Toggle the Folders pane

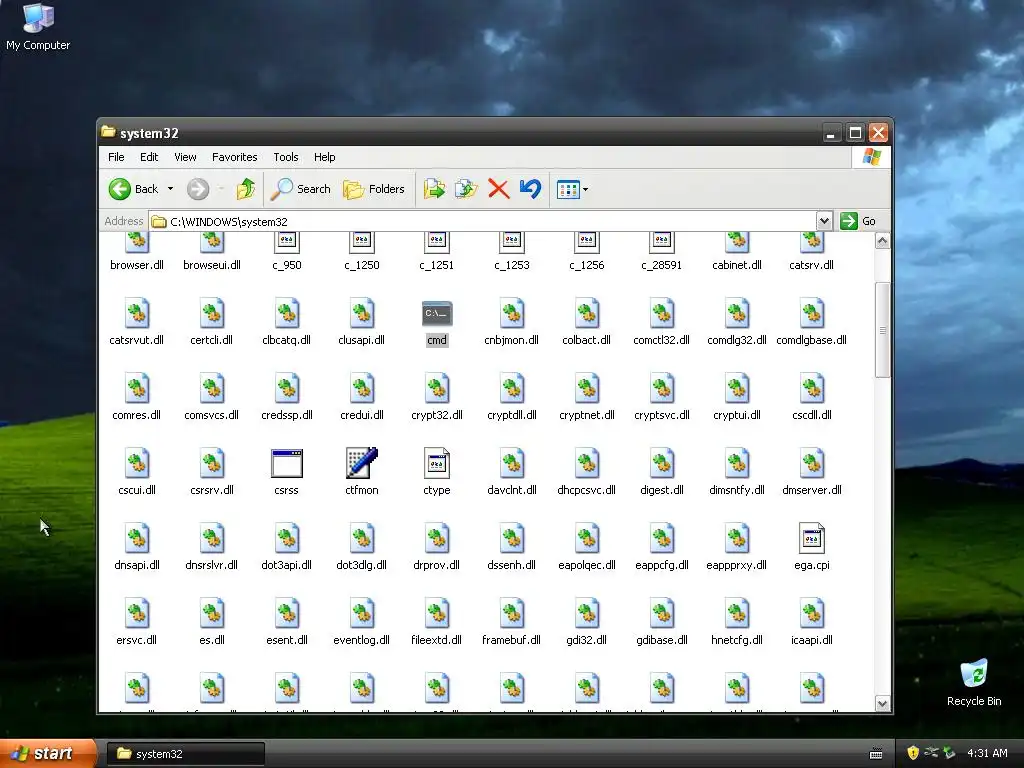pyautogui.click(x=374, y=189)
